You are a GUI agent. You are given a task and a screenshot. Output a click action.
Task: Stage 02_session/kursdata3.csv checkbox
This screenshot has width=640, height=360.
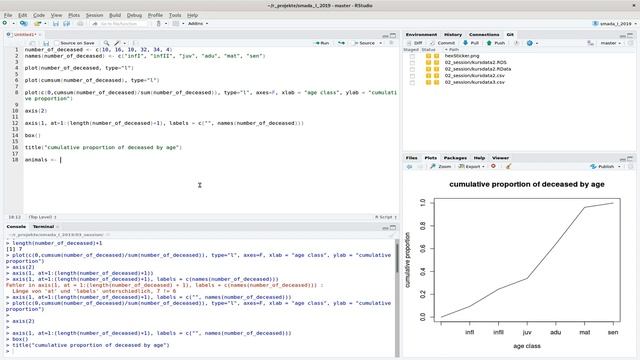coord(412,82)
